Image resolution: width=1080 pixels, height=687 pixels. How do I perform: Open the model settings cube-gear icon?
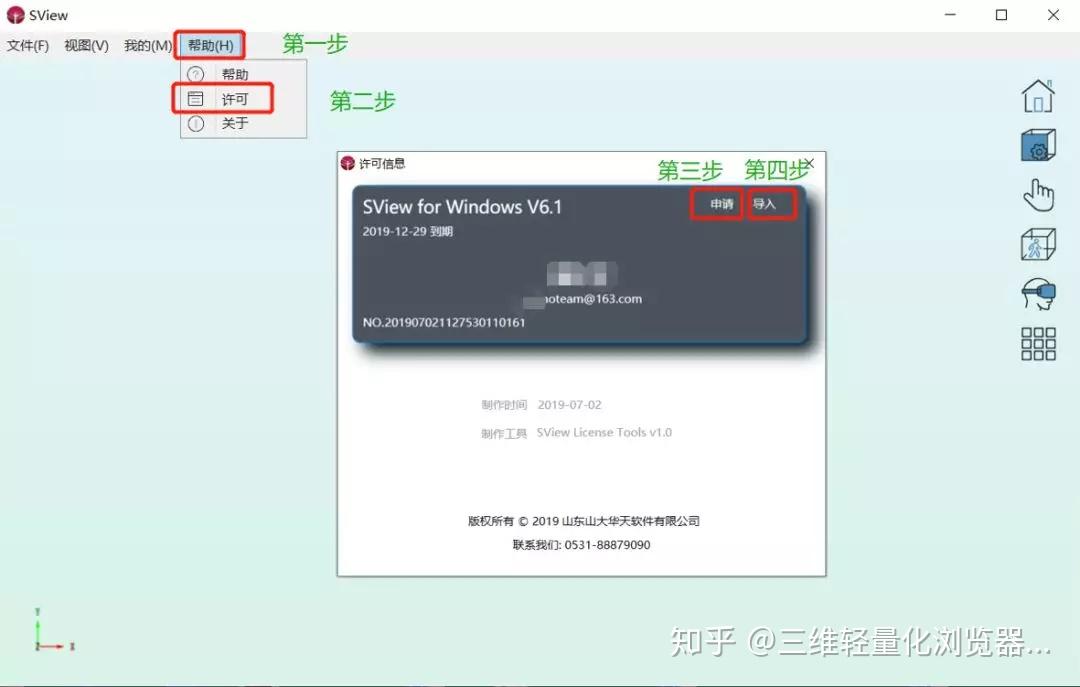(x=1038, y=144)
